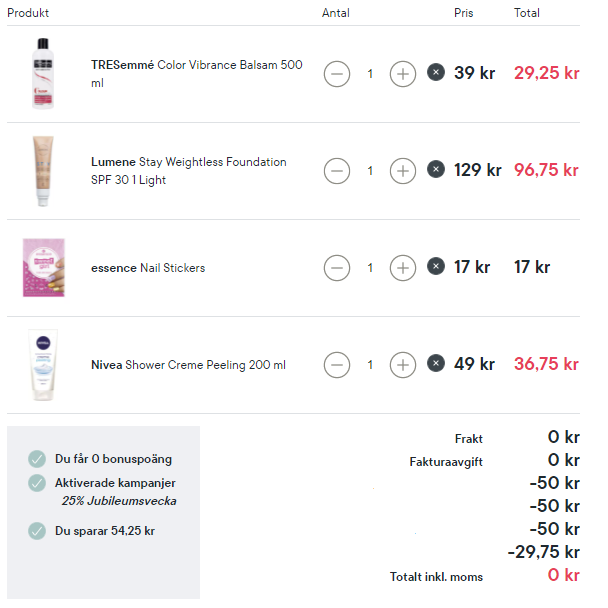This screenshot has height=608, width=608.
Task: Decrease quantity of essence Nail Stickers
Action: pyautogui.click(x=337, y=268)
